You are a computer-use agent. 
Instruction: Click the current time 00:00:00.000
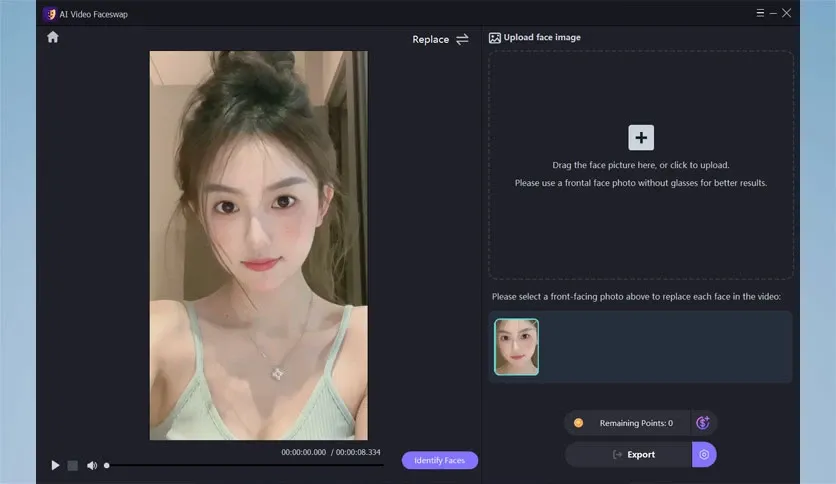(303, 452)
